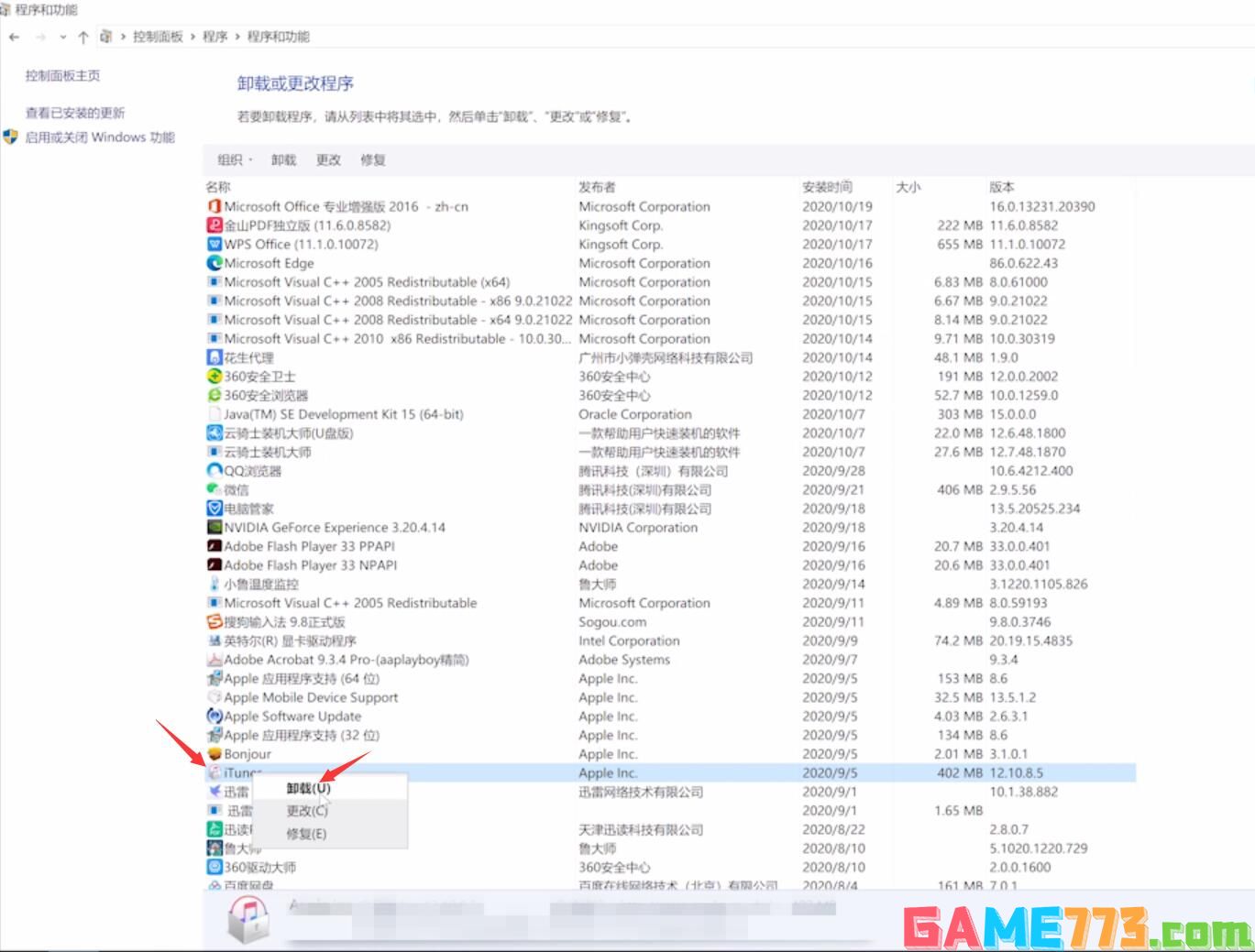Screen dimensions: 1255x952
Task: Click the 360安全浏览器 icon
Action: 215,395
